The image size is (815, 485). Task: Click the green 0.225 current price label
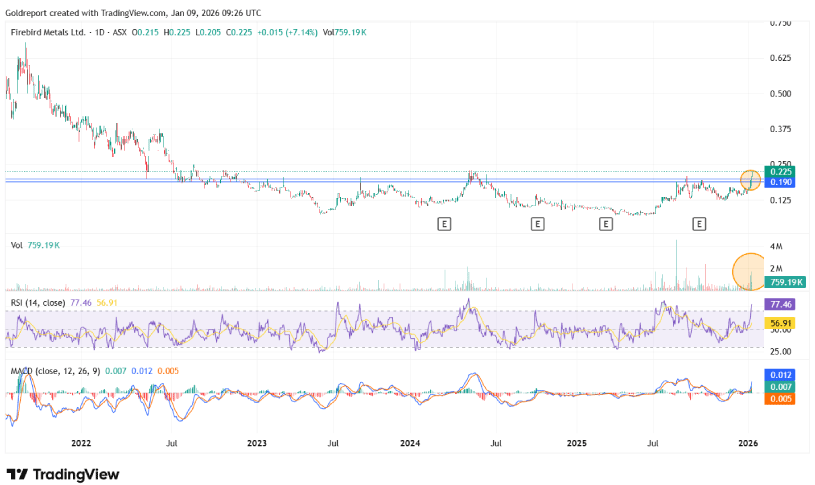pyautogui.click(x=779, y=171)
